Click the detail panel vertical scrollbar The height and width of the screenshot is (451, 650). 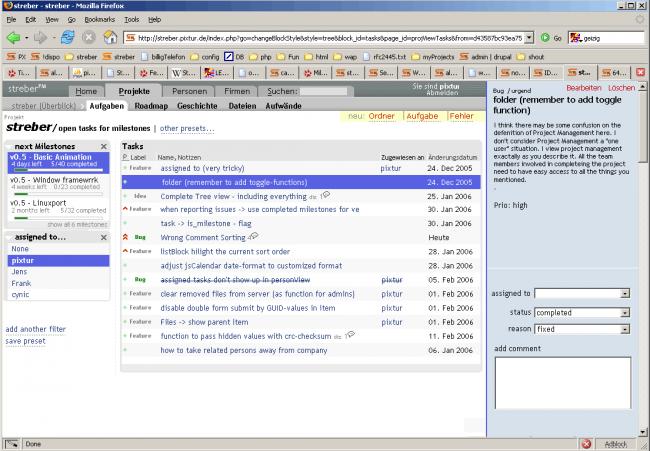tap(643, 259)
